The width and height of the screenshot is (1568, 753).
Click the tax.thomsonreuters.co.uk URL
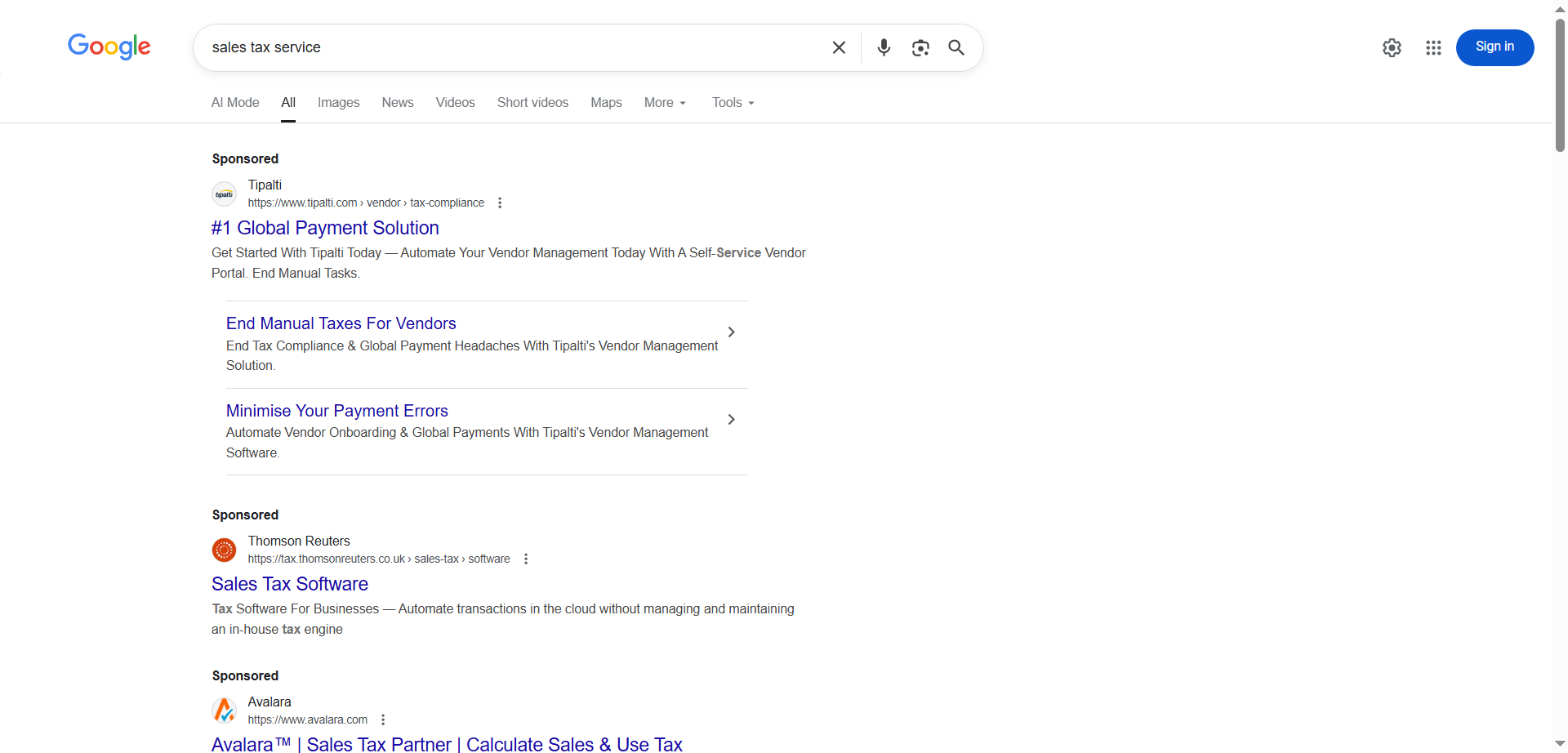[x=379, y=559]
